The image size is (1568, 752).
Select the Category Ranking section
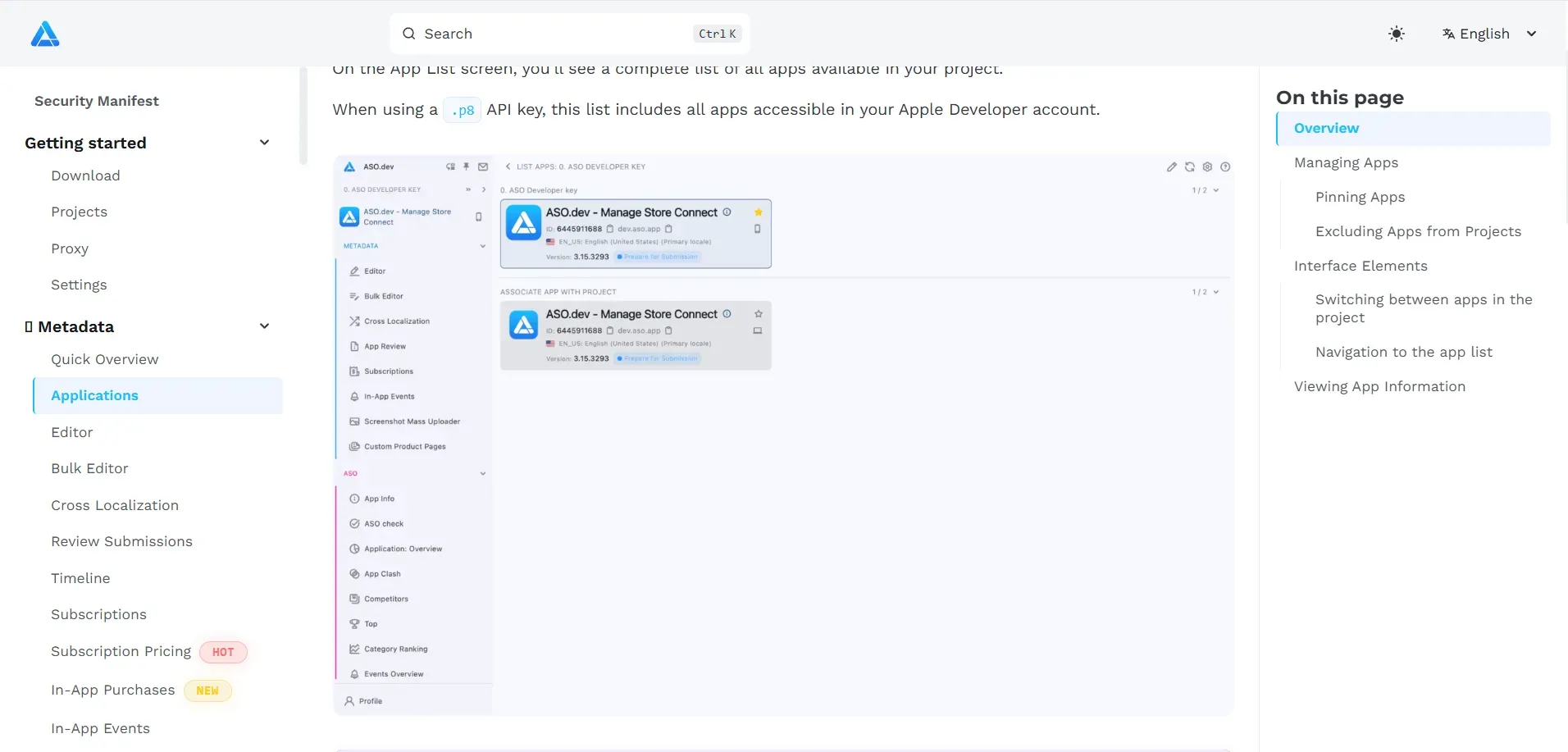[395, 648]
